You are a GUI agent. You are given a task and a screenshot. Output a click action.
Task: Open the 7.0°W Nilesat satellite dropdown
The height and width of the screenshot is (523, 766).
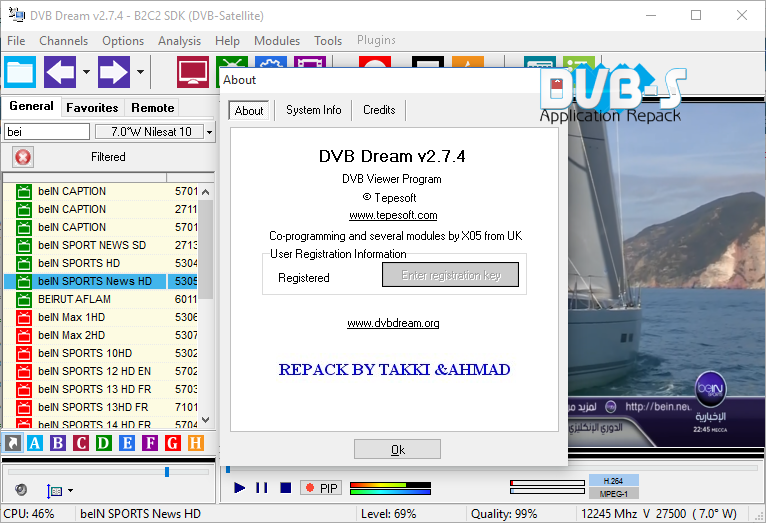click(210, 132)
